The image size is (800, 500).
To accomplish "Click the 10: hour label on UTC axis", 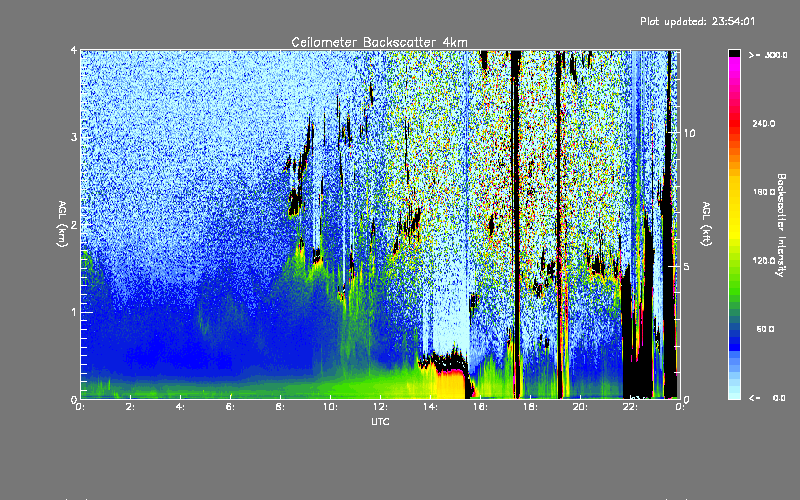I will click(330, 407).
